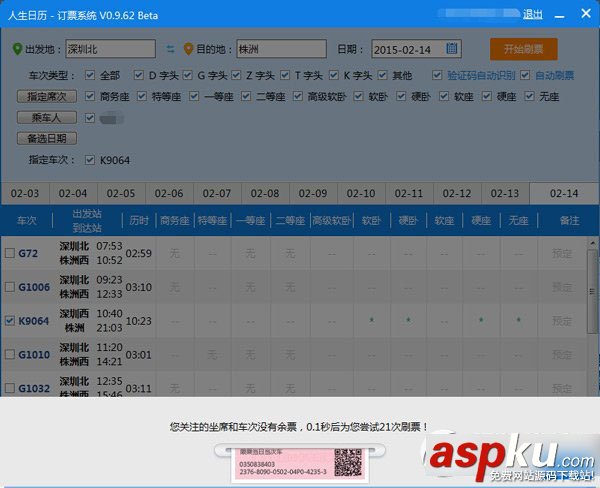Viewport: 600px width, 488px height.
Task: Disable 验证码自动识别 checkbox
Action: click(x=437, y=75)
